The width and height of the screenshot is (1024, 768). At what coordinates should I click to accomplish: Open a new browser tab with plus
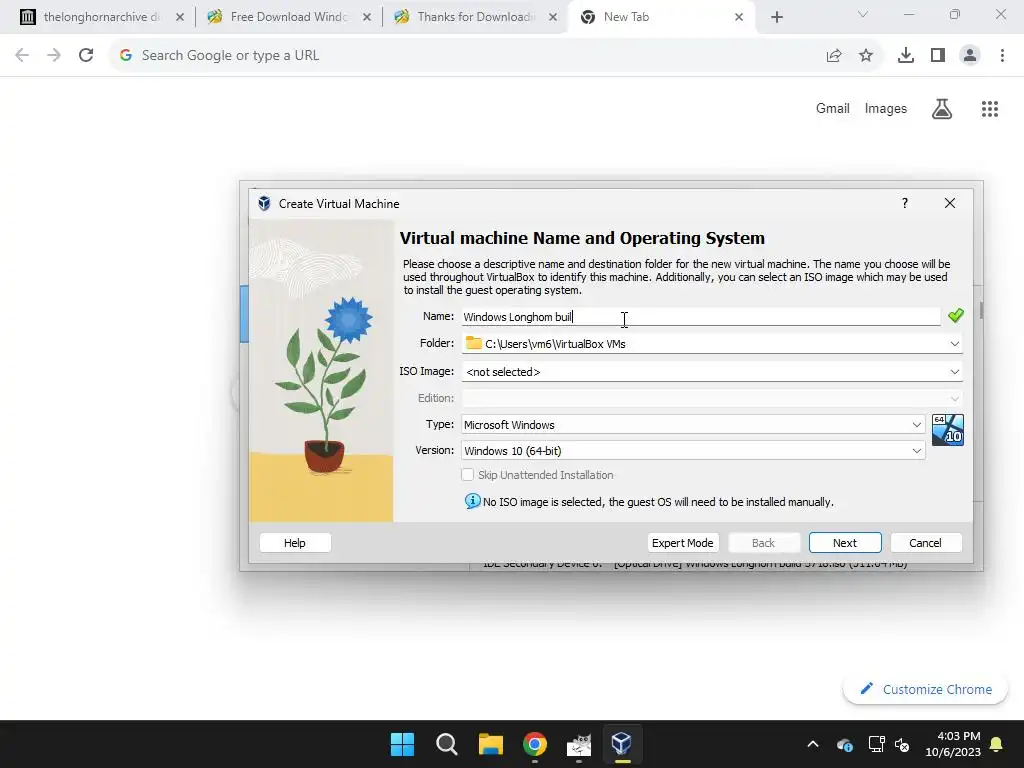(x=776, y=17)
